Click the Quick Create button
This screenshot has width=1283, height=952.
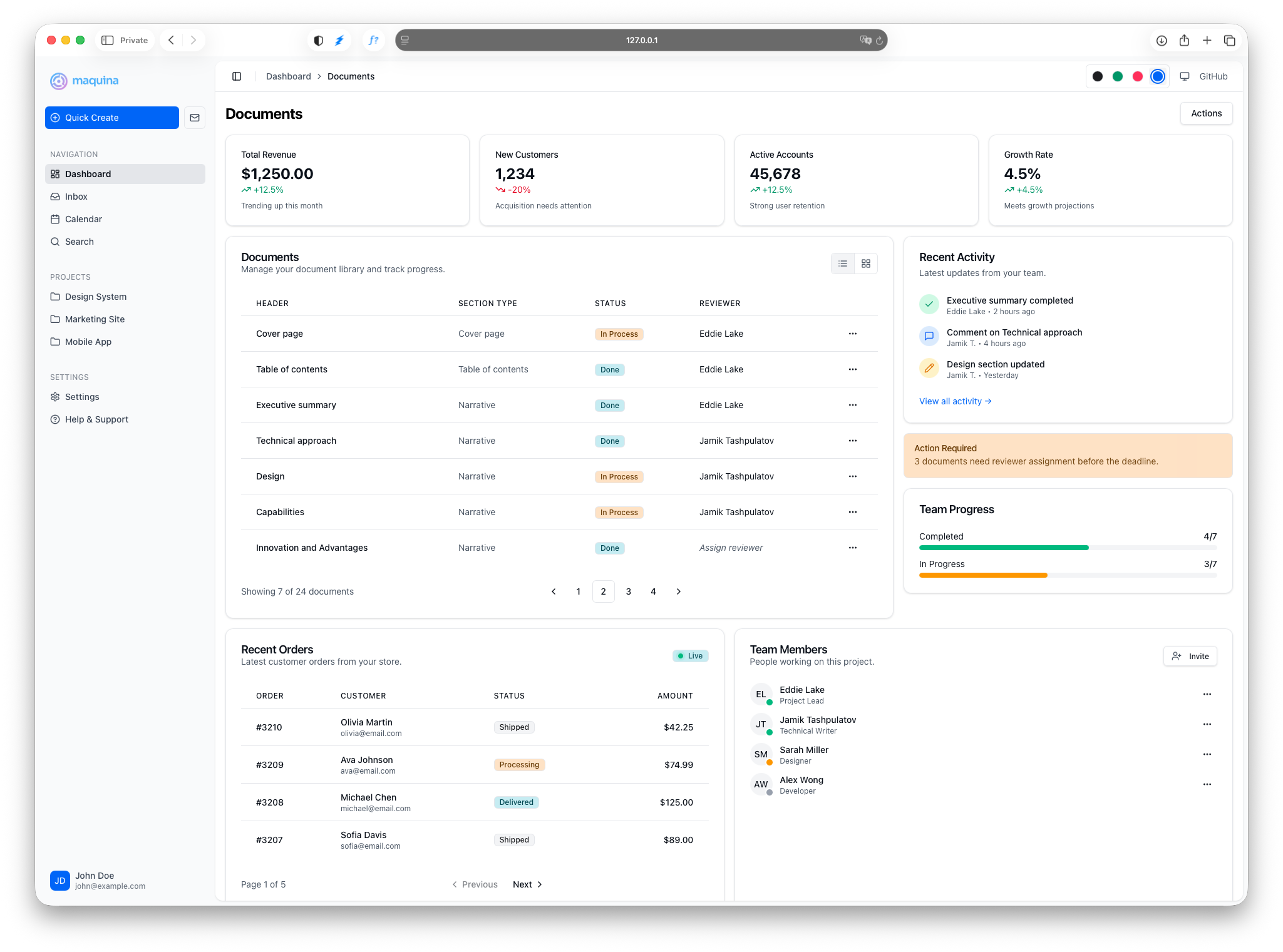point(112,118)
